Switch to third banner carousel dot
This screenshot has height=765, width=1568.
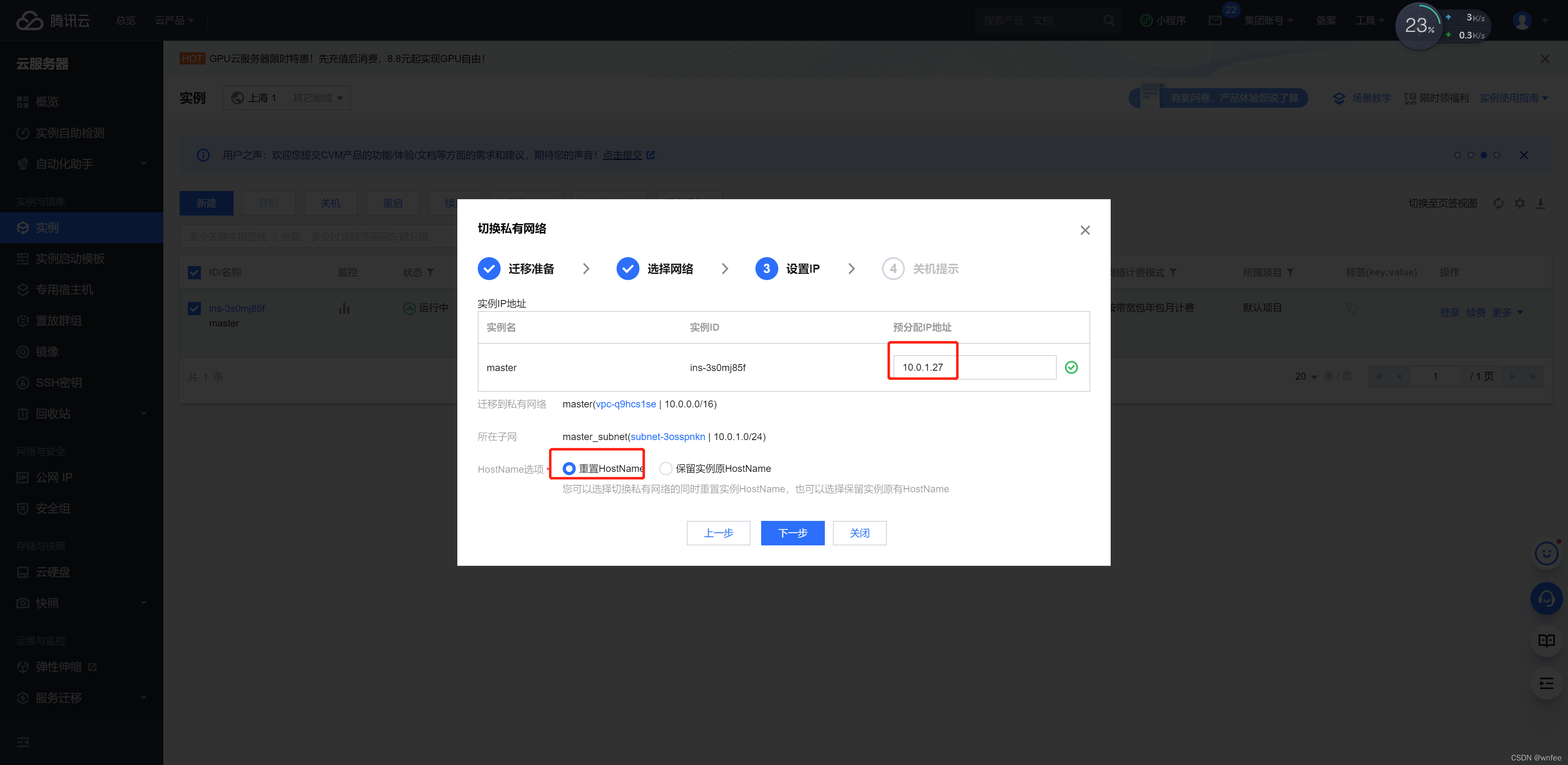(1484, 155)
